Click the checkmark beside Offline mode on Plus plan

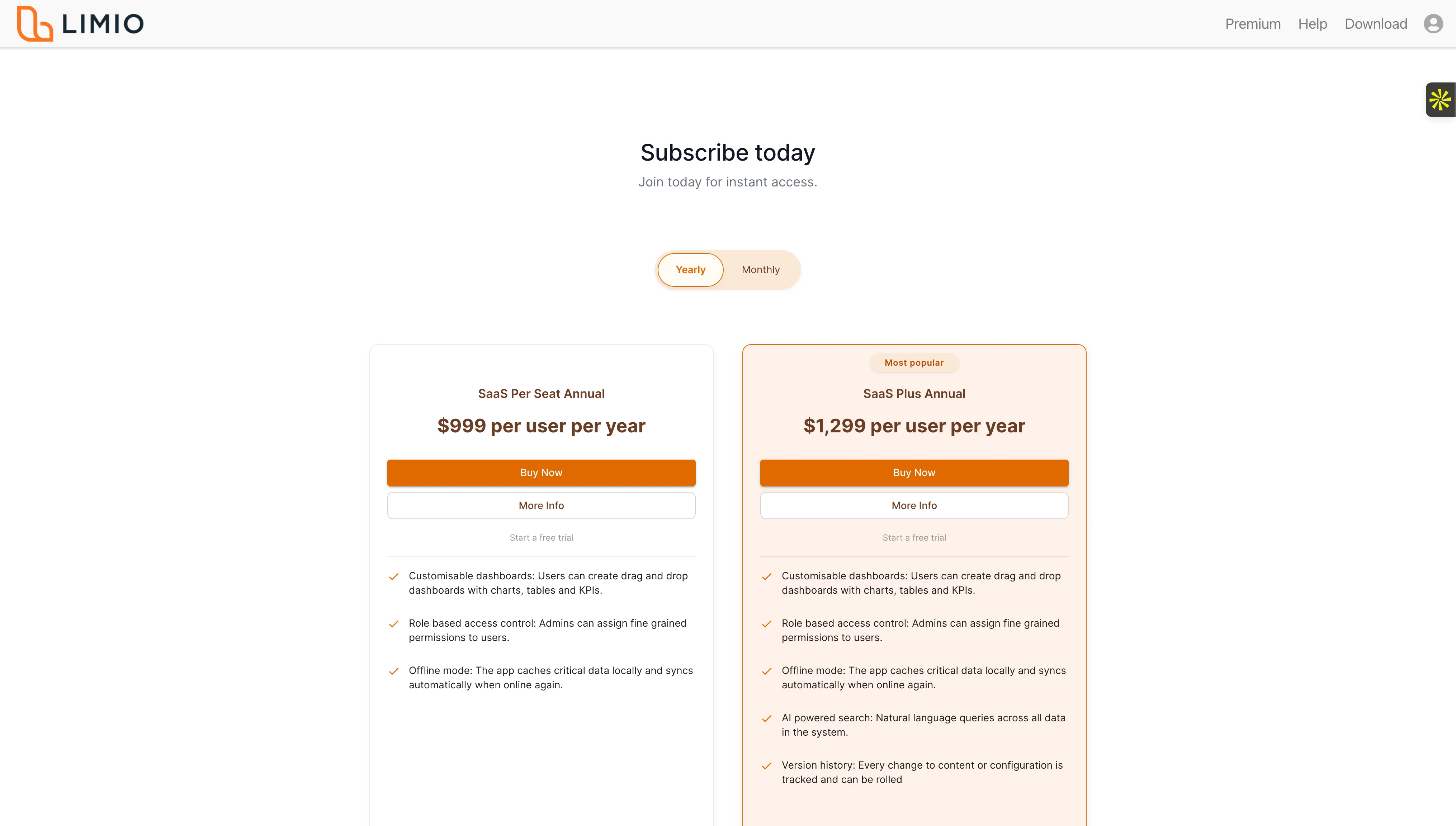click(x=767, y=670)
